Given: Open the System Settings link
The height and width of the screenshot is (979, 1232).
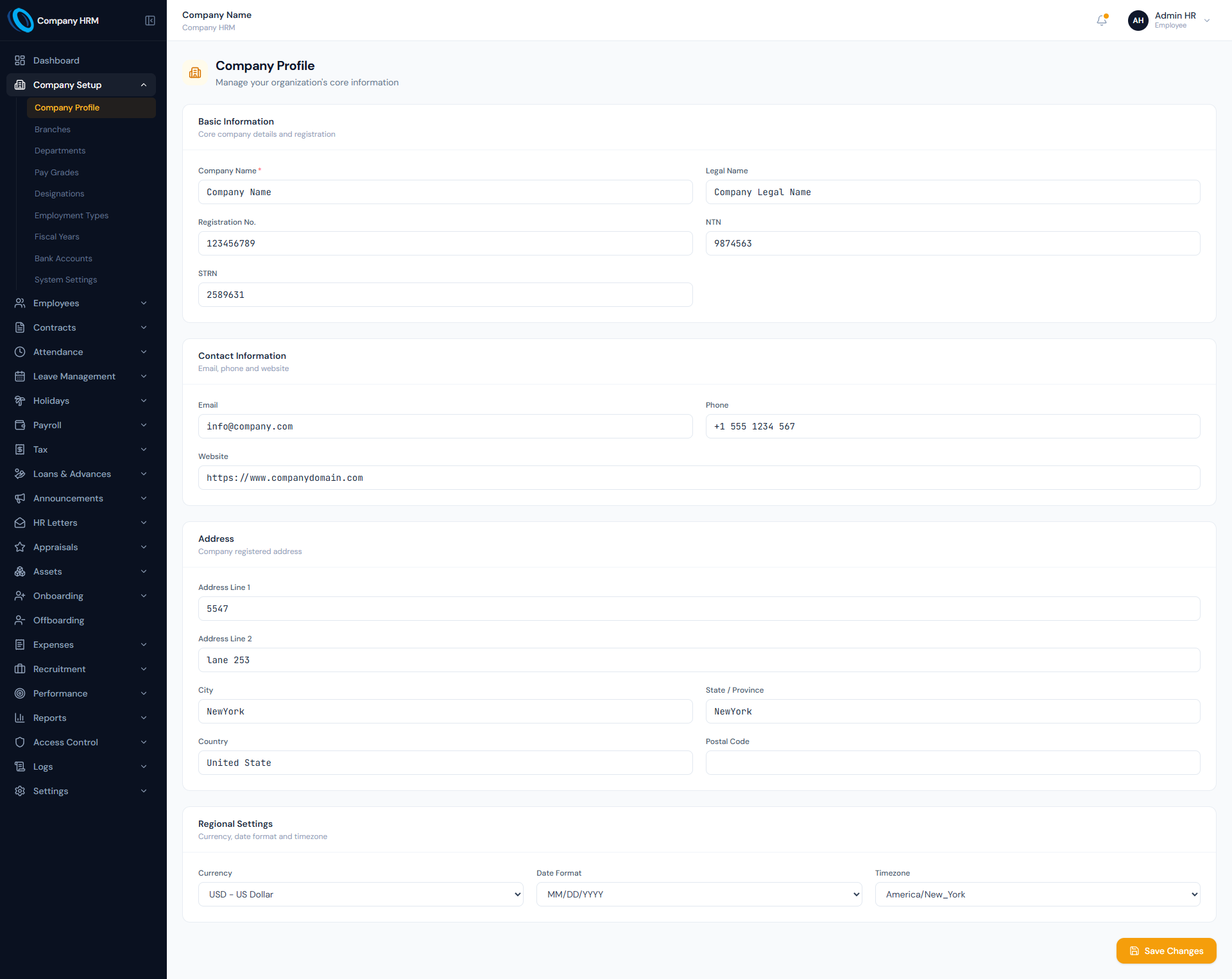Looking at the screenshot, I should pos(91,279).
